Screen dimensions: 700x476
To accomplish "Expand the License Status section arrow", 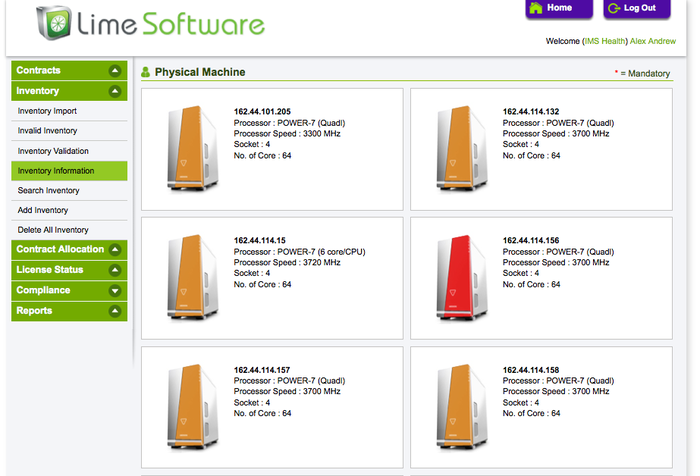I will pos(115,270).
